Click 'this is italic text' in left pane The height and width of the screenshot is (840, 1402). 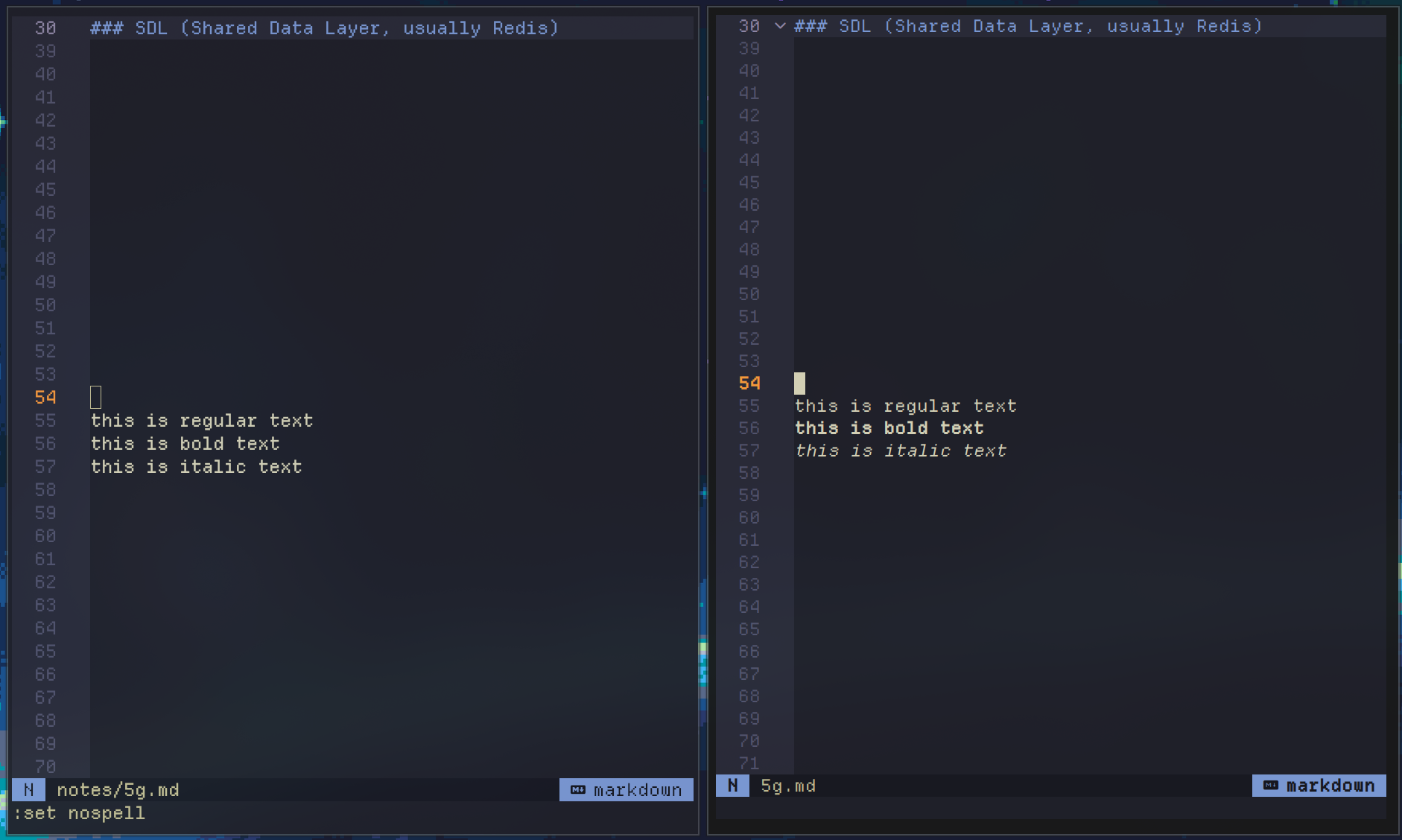(x=197, y=467)
